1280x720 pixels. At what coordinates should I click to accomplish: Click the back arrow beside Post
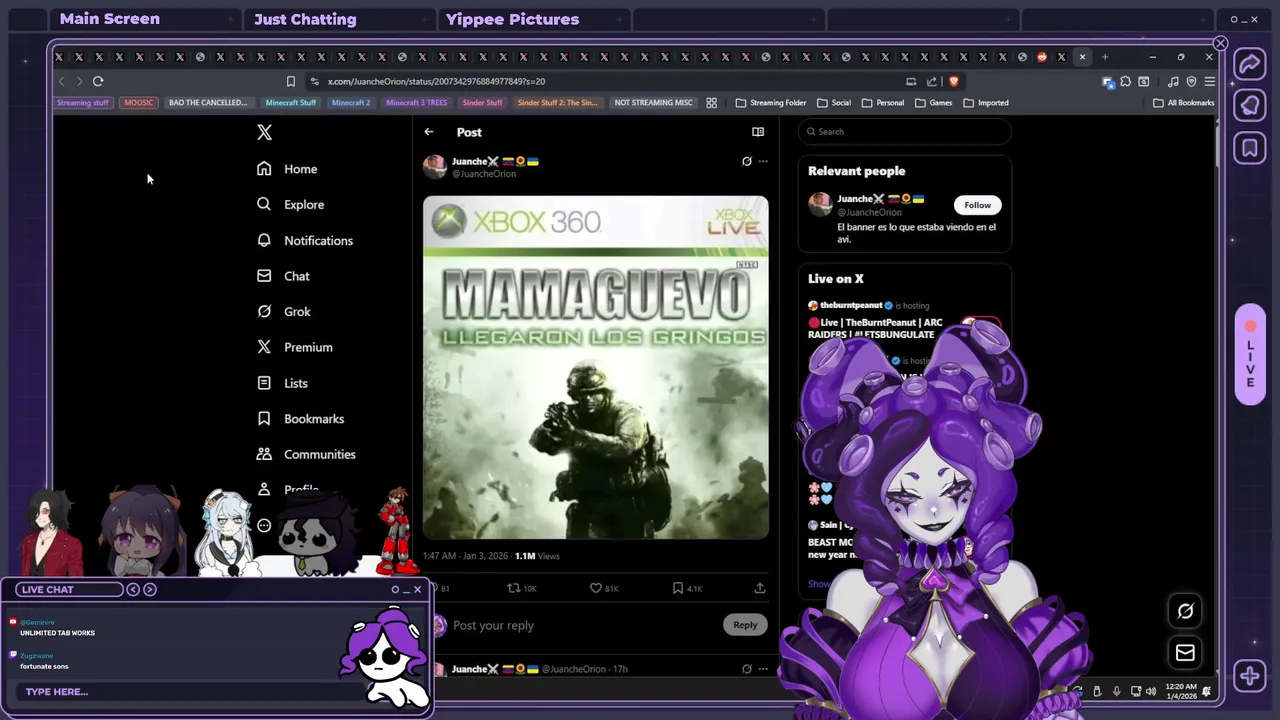point(429,132)
